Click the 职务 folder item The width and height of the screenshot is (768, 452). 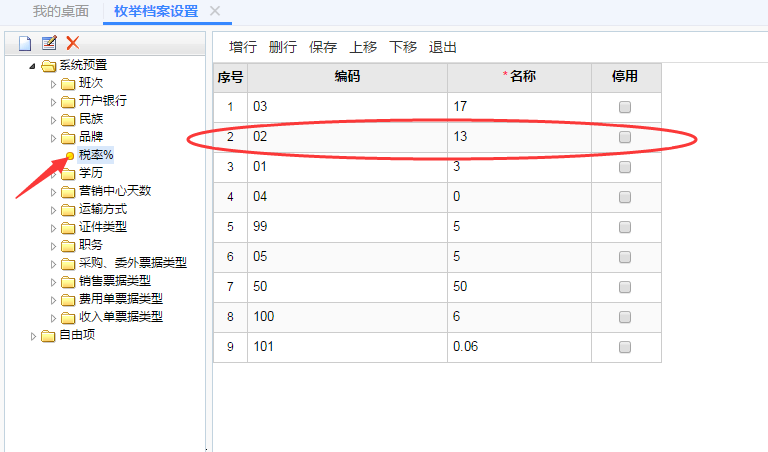[90, 245]
